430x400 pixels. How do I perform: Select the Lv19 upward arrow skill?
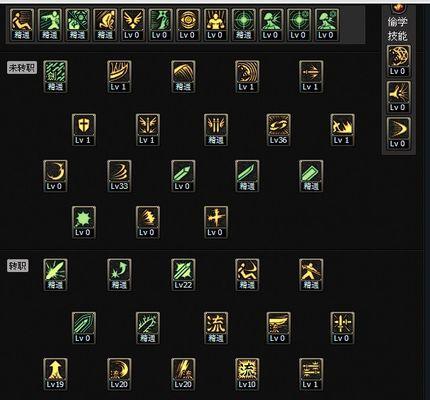click(55, 374)
